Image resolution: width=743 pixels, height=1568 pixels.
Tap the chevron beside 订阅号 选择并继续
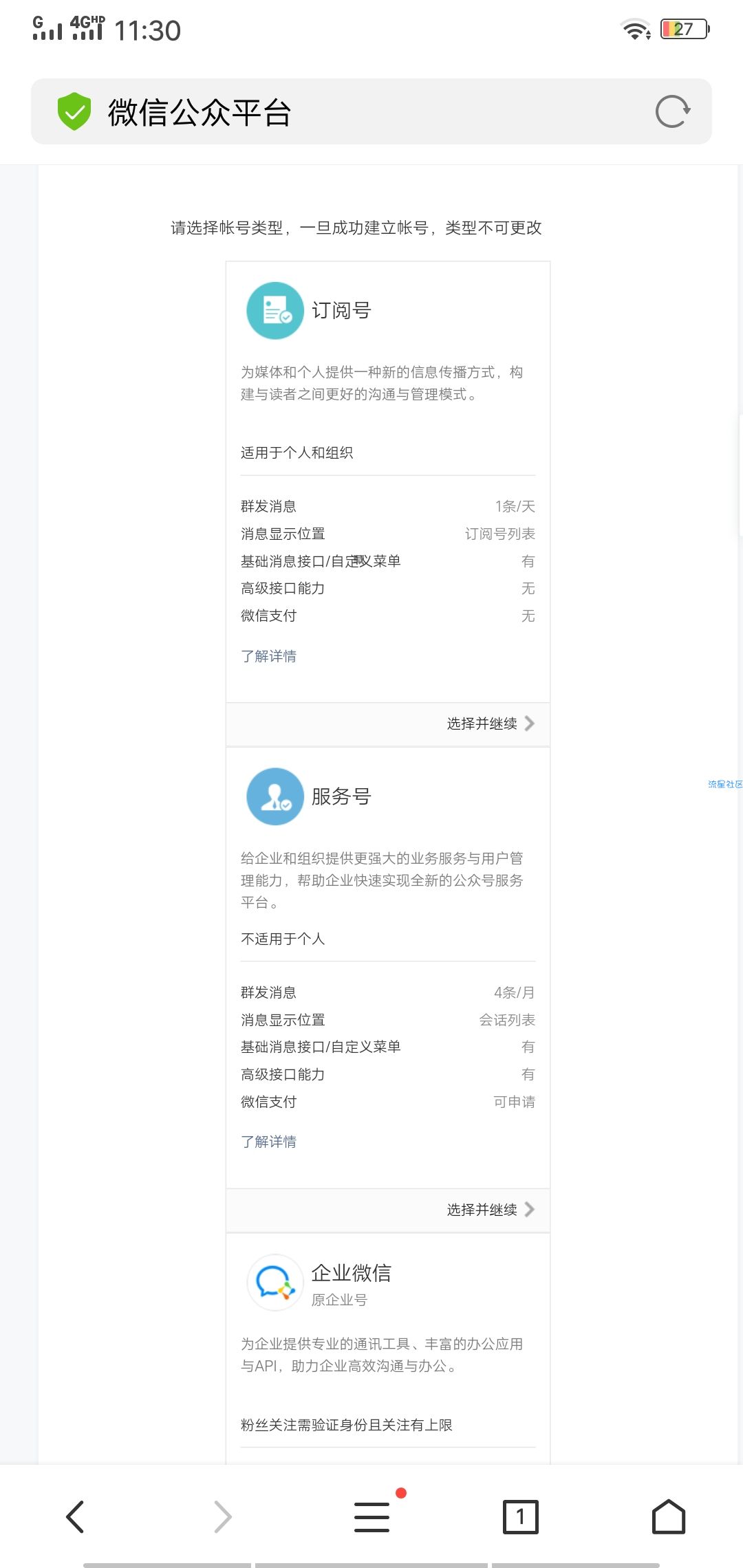pyautogui.click(x=529, y=723)
